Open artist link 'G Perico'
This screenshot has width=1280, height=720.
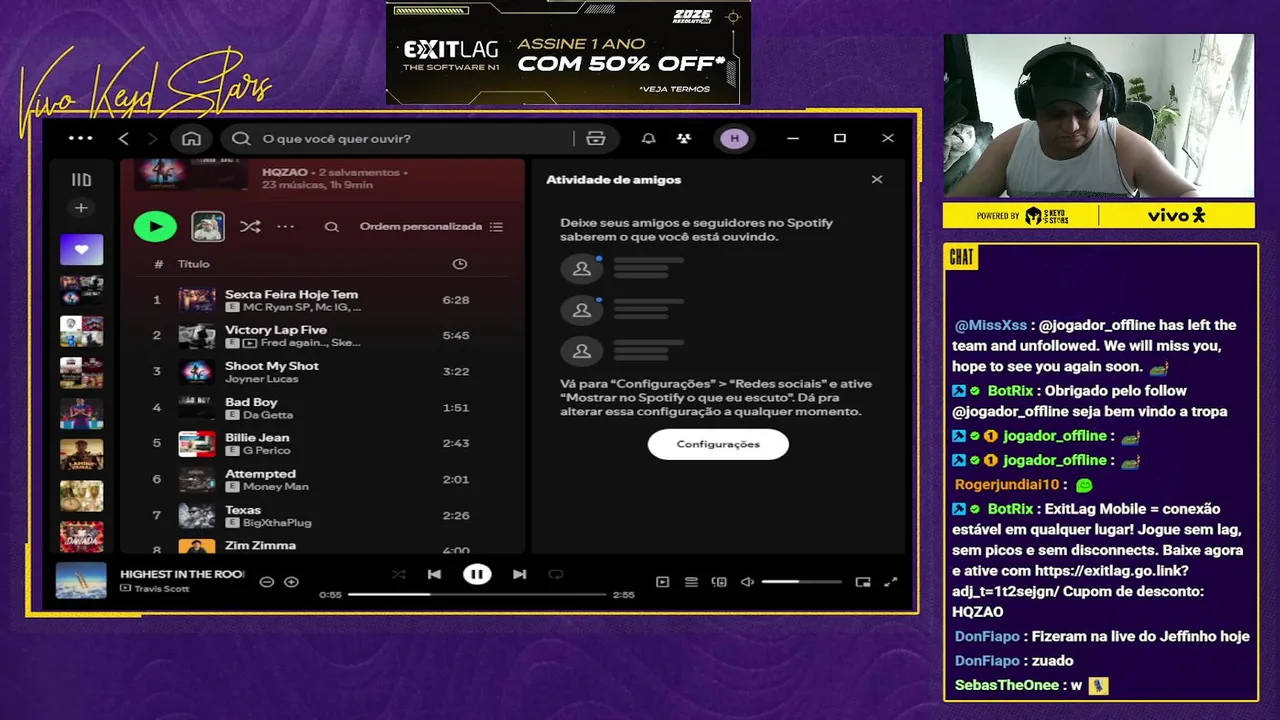[x=266, y=451]
